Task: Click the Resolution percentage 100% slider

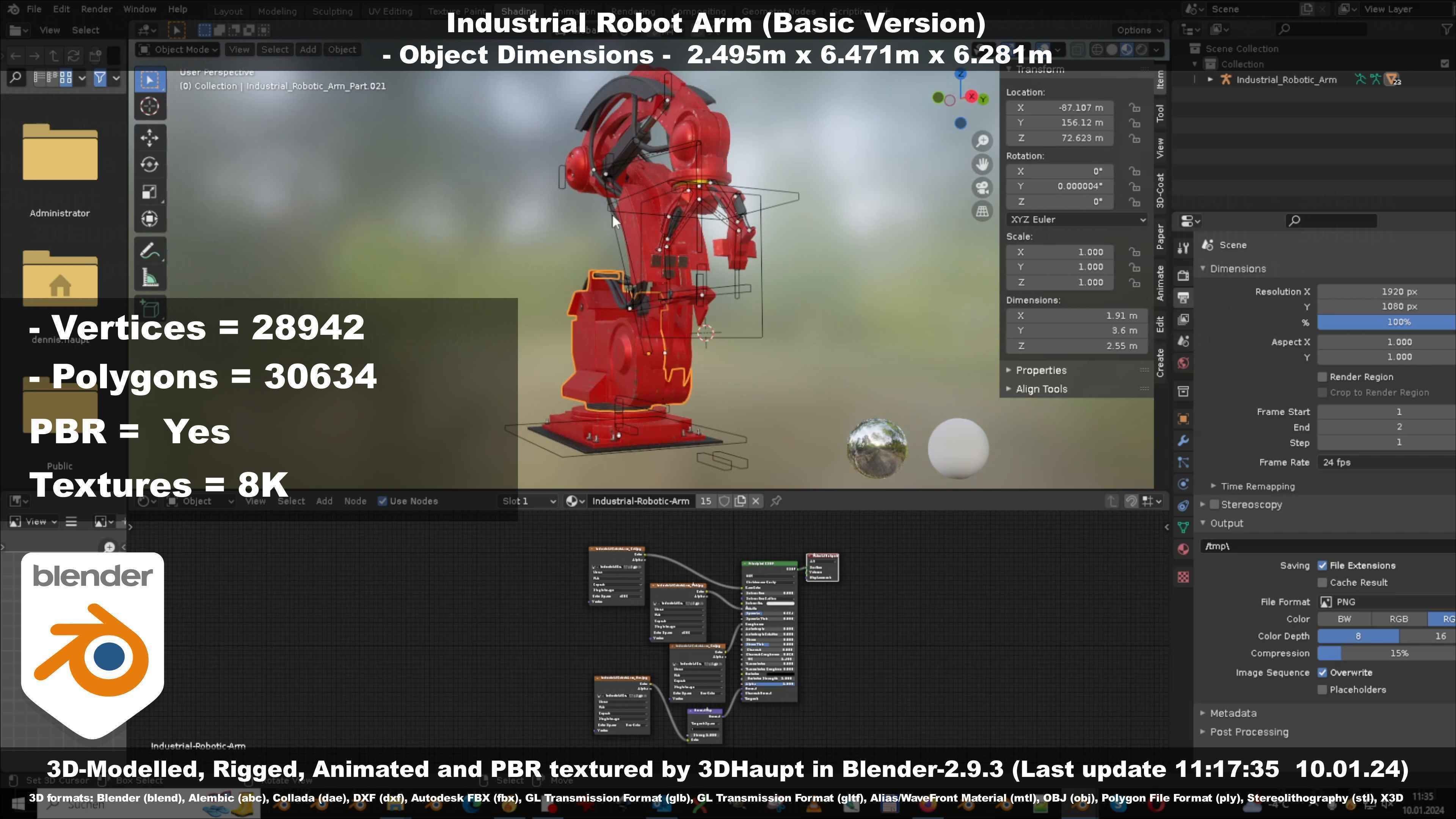Action: (x=1386, y=322)
